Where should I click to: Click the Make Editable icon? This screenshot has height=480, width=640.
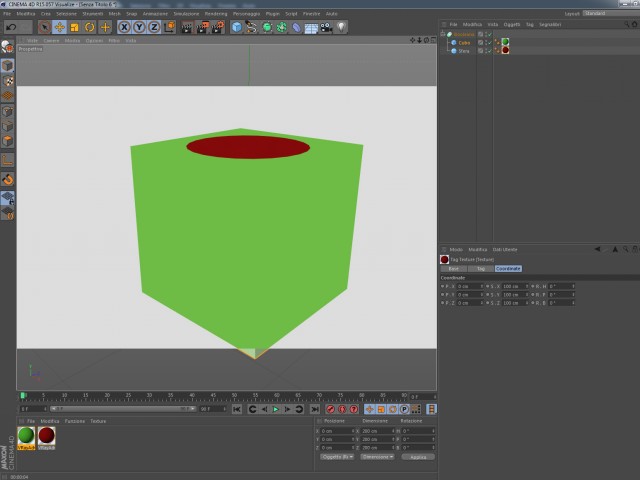click(x=7, y=47)
